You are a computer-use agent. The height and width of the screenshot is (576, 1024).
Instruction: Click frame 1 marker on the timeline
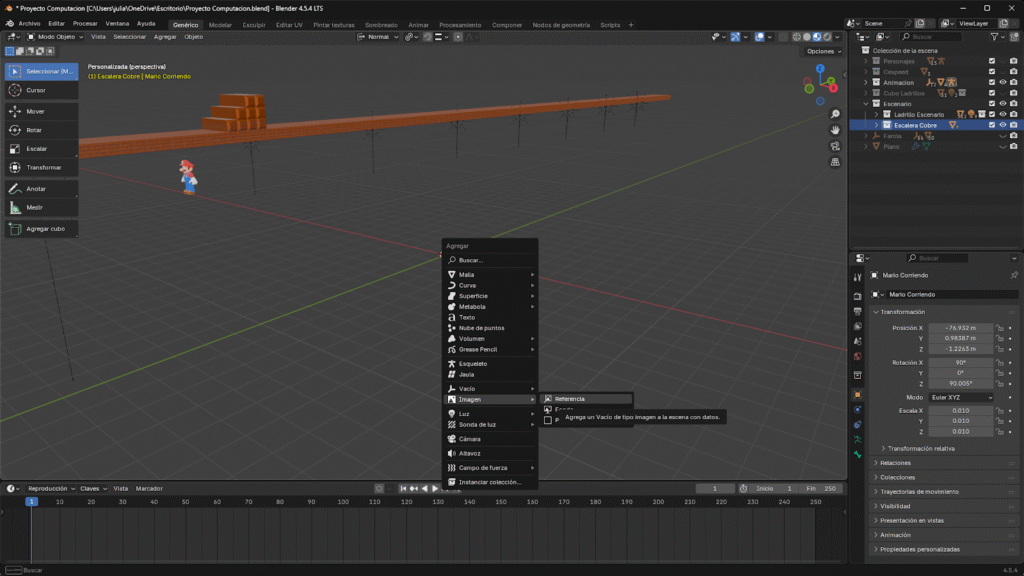31,501
